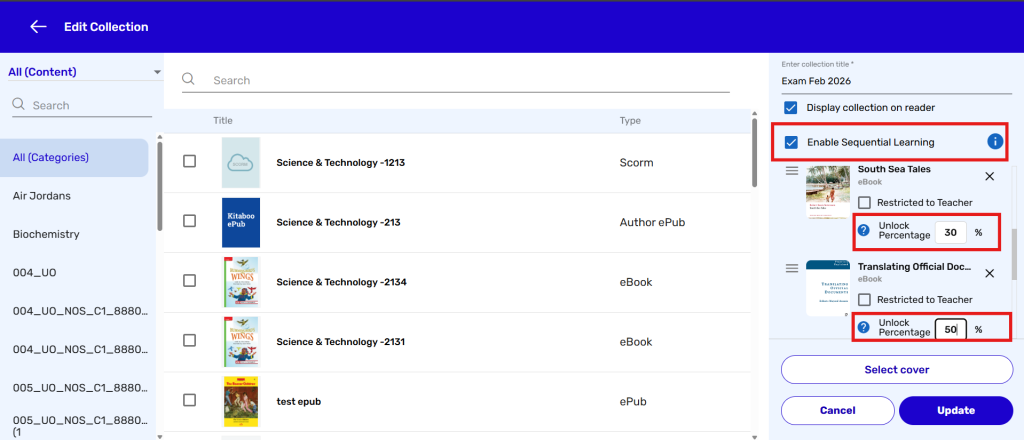The height and width of the screenshot is (440, 1024).
Task: Click help icon for Translating Official unlock percentage
Action: 864,328
